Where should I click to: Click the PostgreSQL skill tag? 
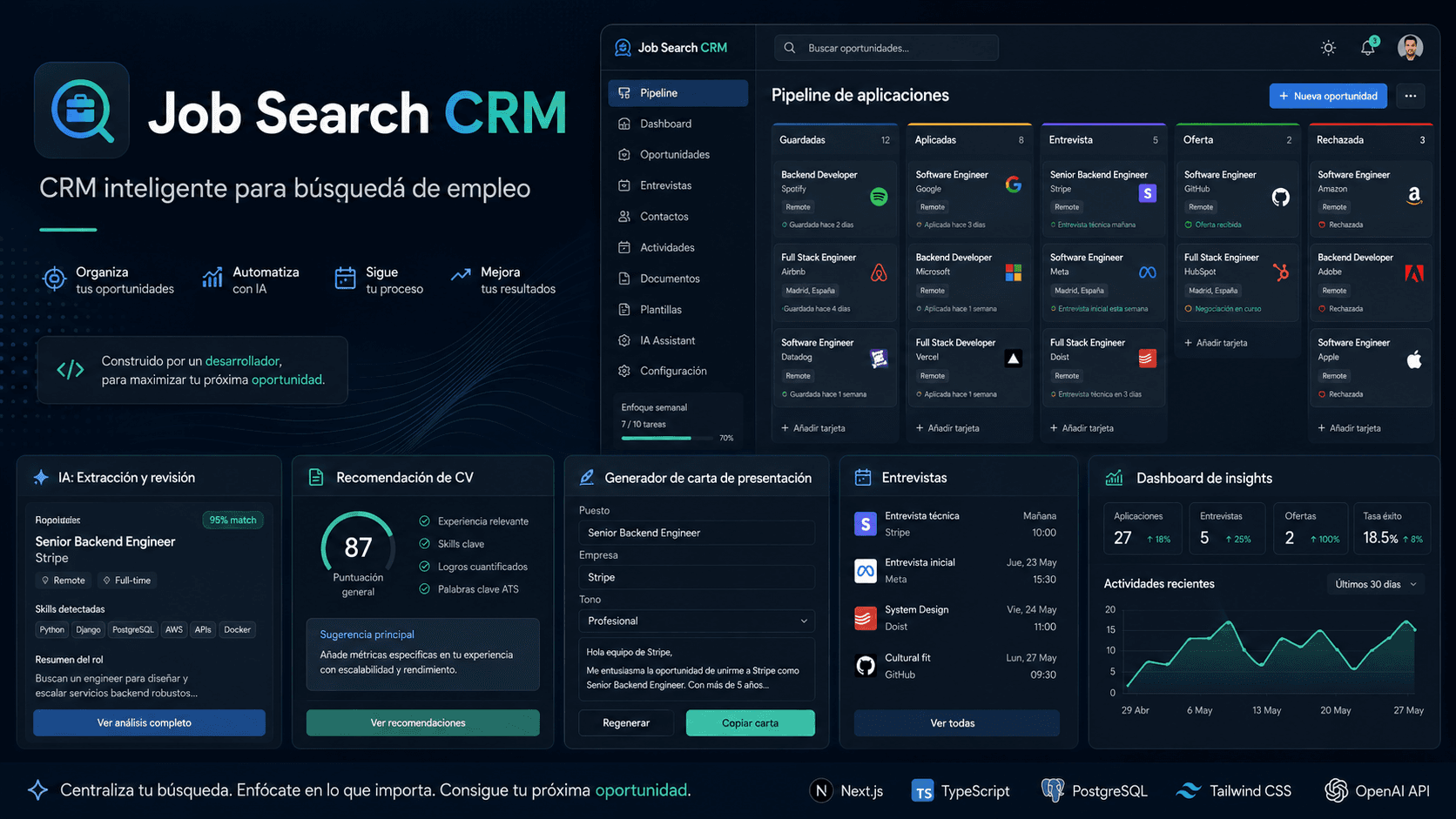point(132,629)
